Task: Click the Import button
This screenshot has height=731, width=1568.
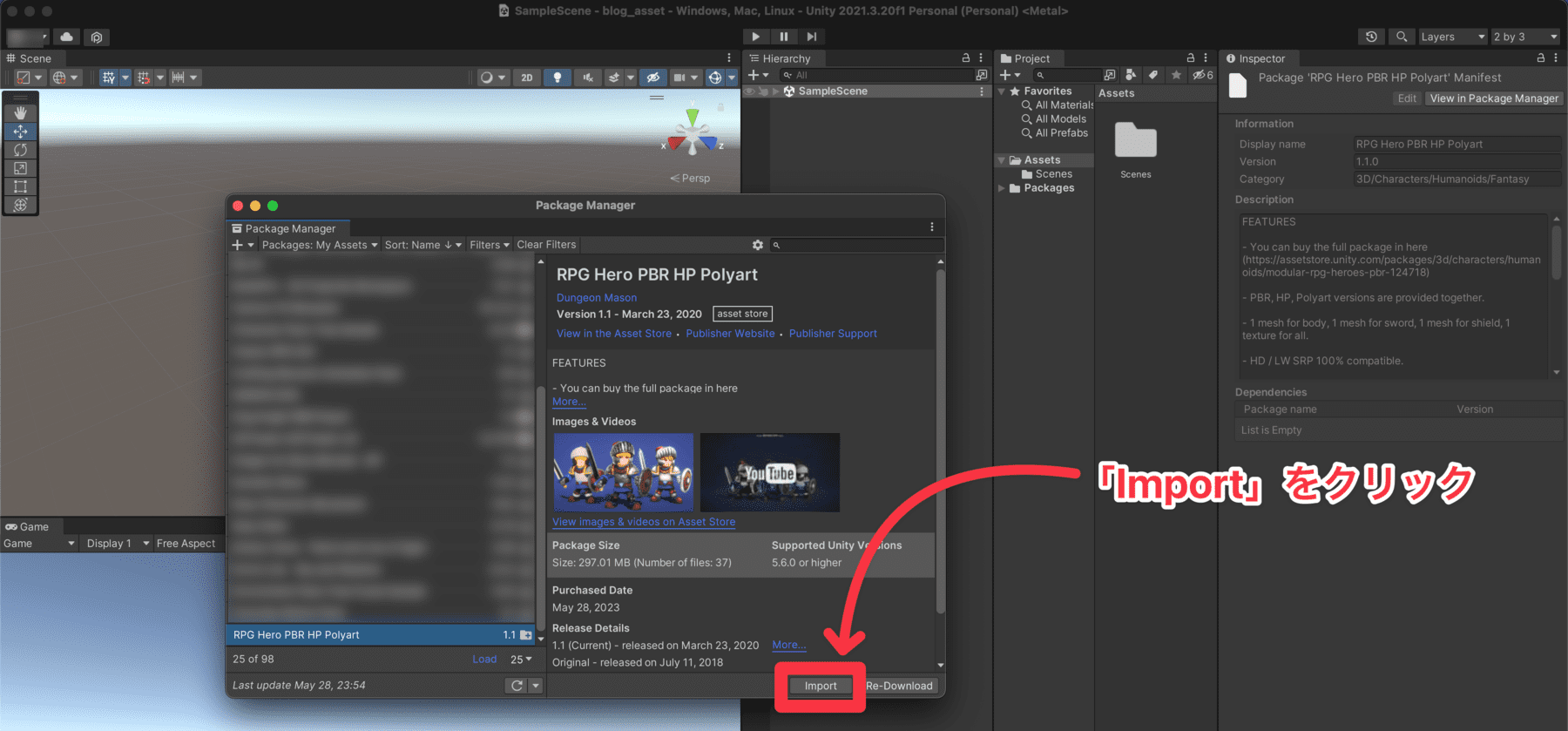Action: pos(820,686)
